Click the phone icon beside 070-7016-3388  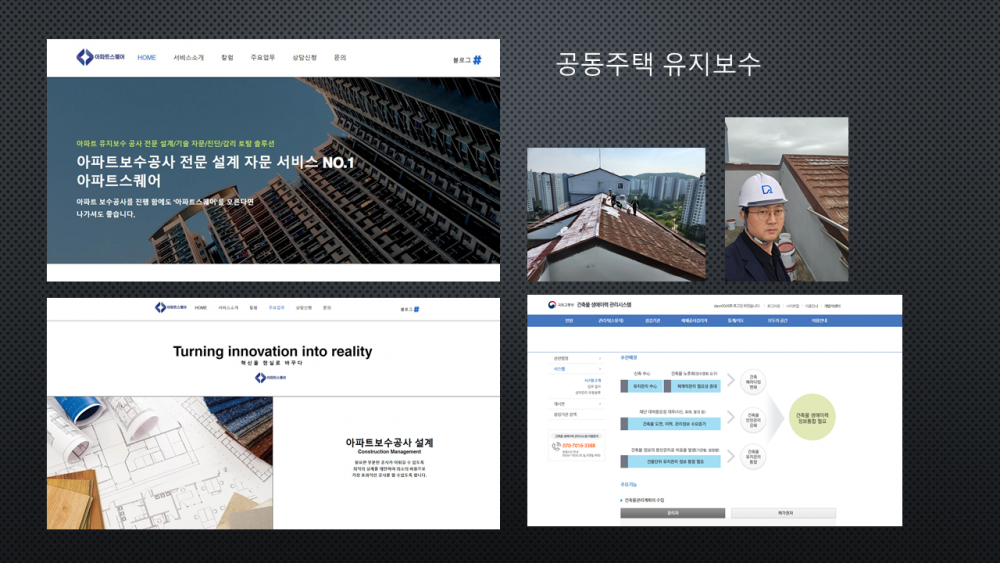click(556, 447)
